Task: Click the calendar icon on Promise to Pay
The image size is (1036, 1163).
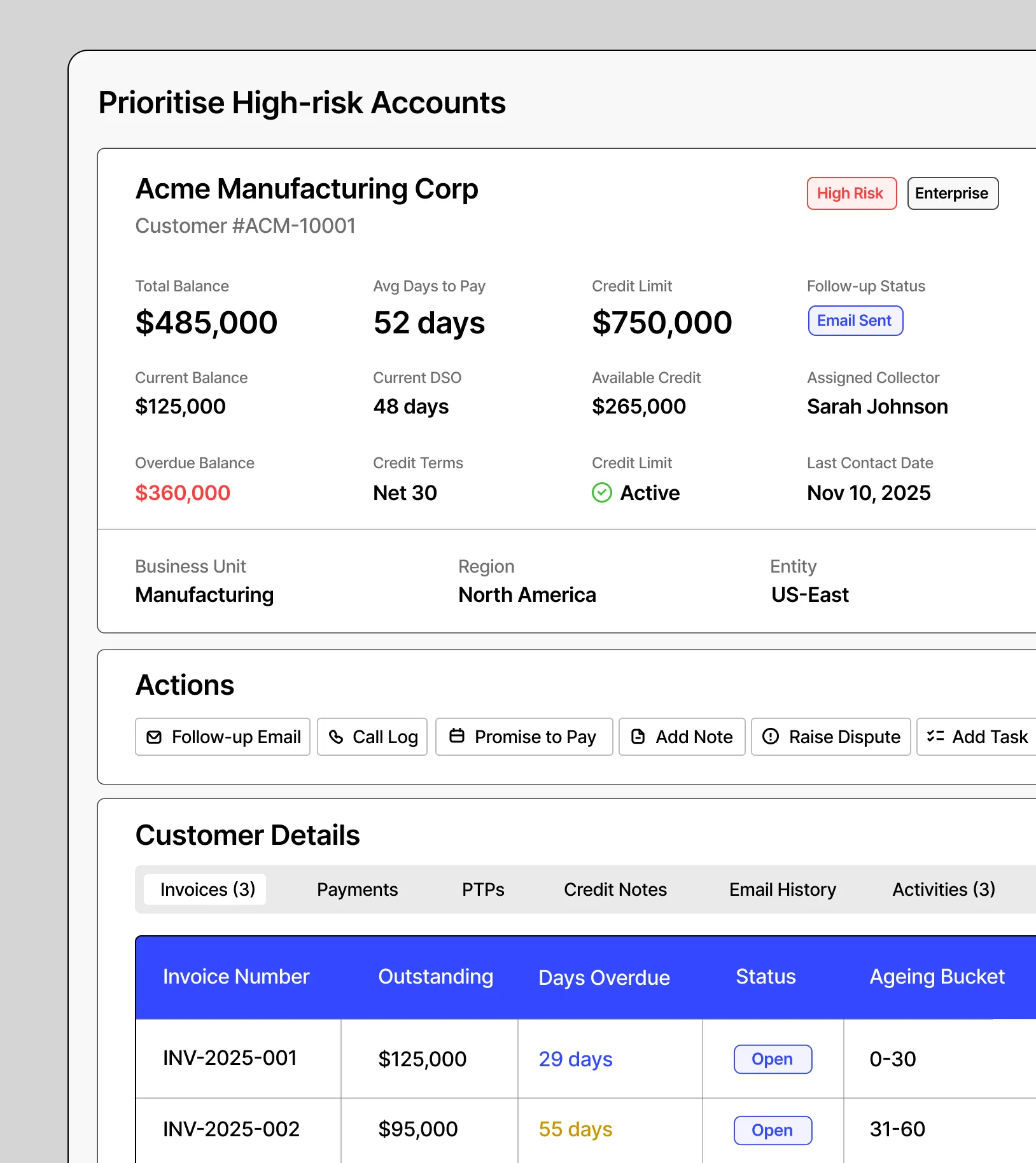Action: [x=457, y=736]
